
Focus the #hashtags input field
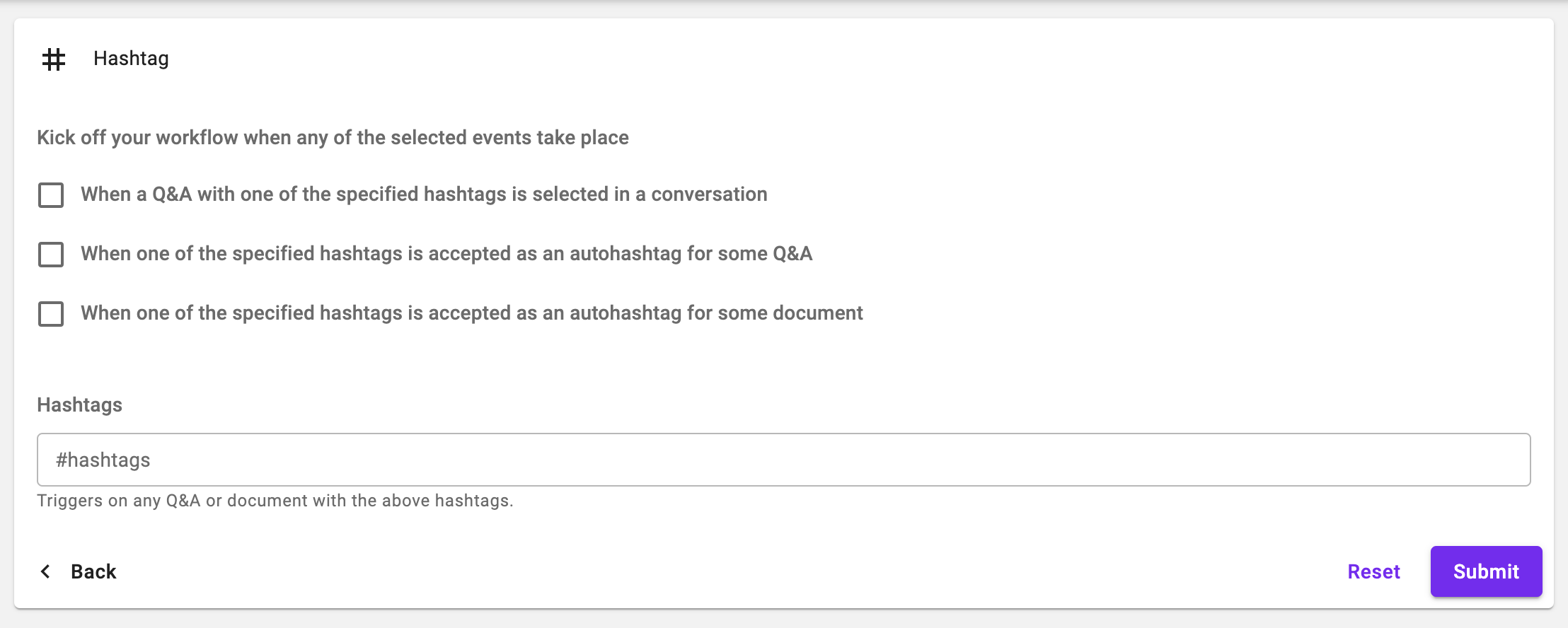783,460
